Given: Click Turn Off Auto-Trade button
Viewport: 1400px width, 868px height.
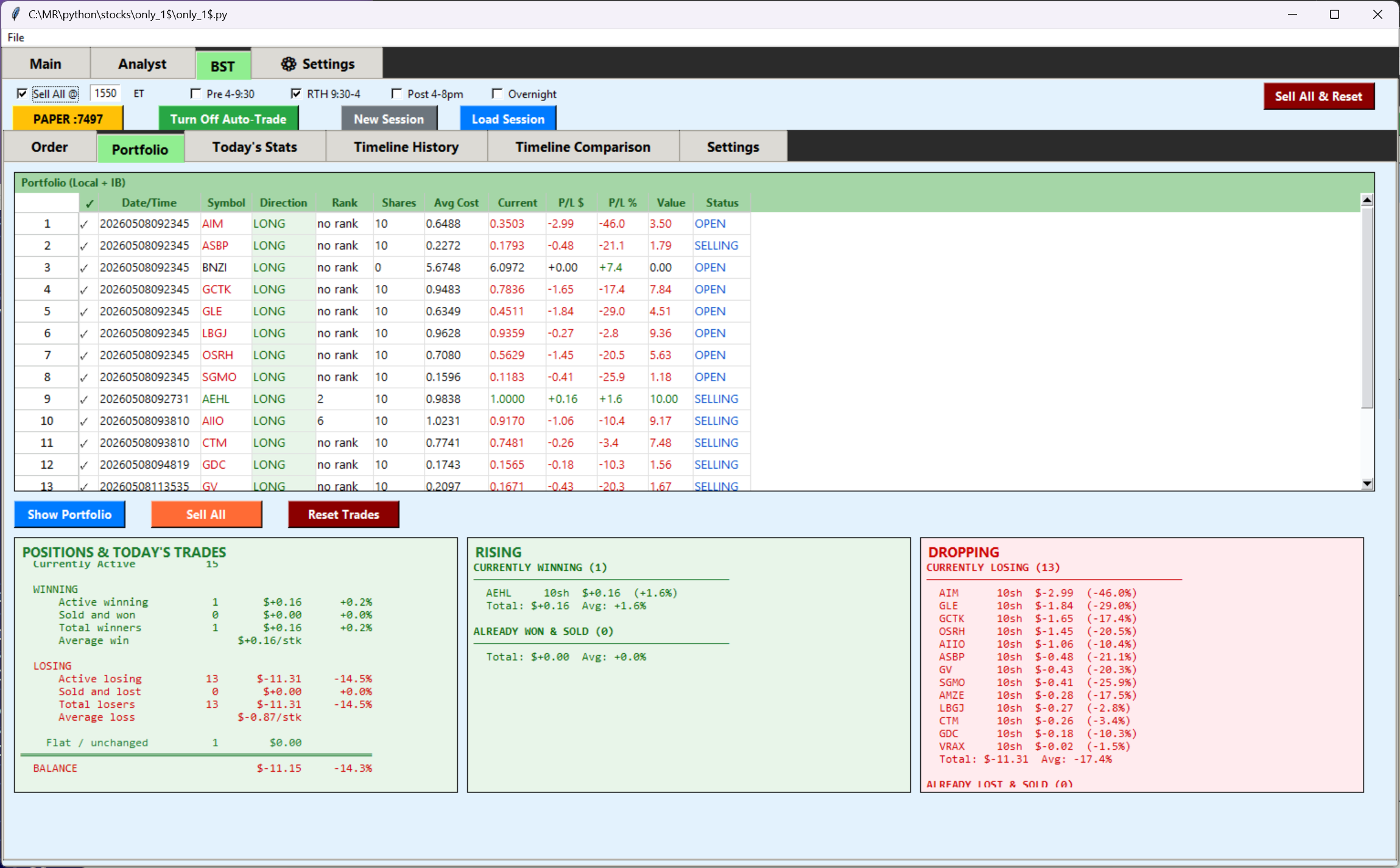Looking at the screenshot, I should click(228, 119).
